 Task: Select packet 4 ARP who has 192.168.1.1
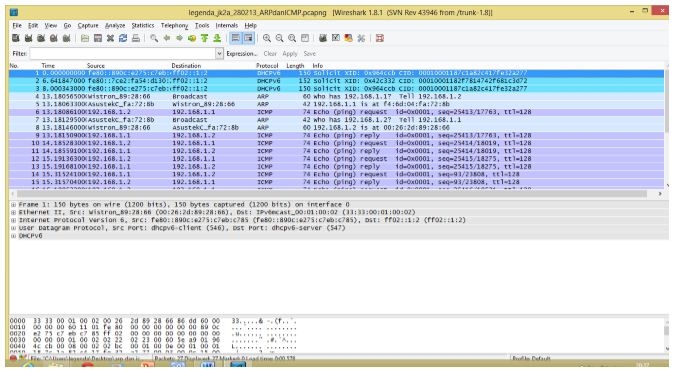click(x=336, y=97)
